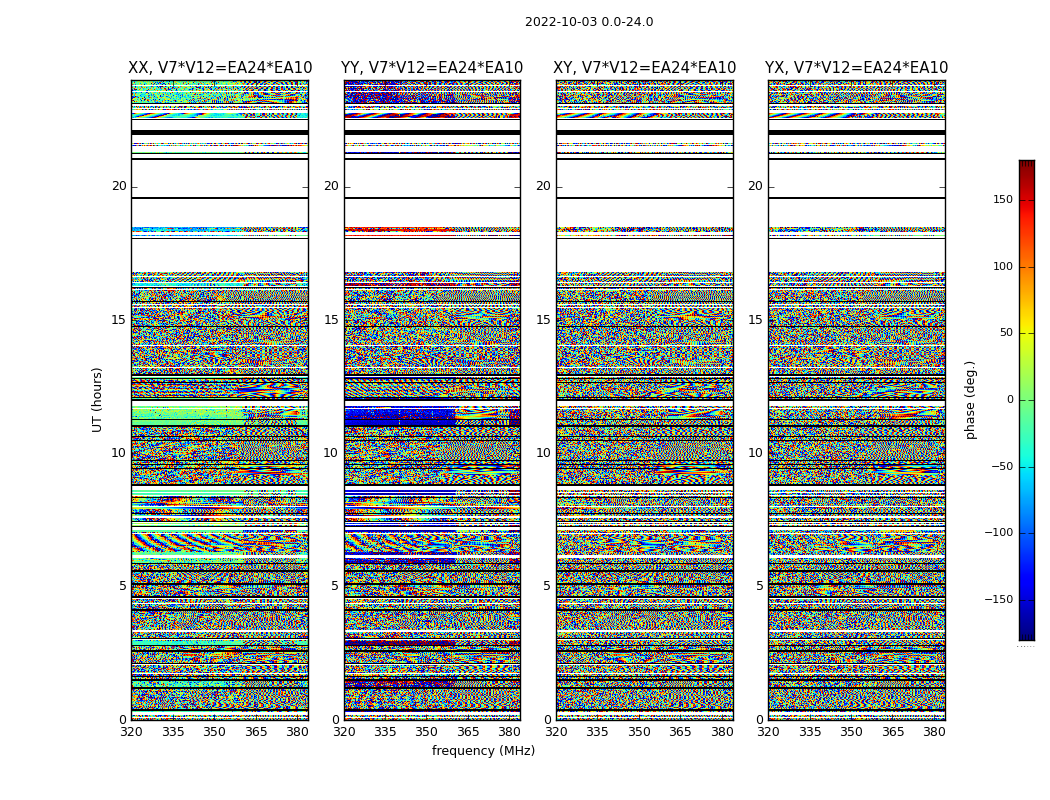
Task: Click the 350 frequency tick under YY panel
Action: pos(427,732)
